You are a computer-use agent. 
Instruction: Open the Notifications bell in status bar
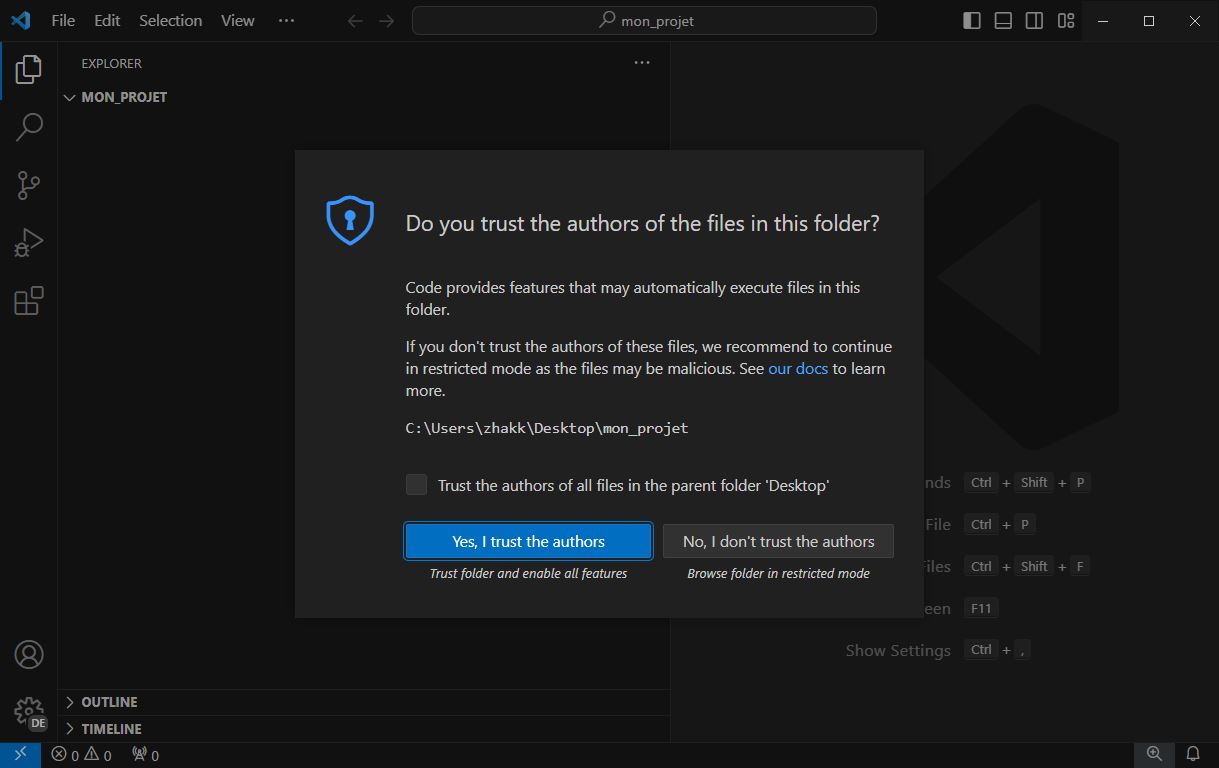1192,754
